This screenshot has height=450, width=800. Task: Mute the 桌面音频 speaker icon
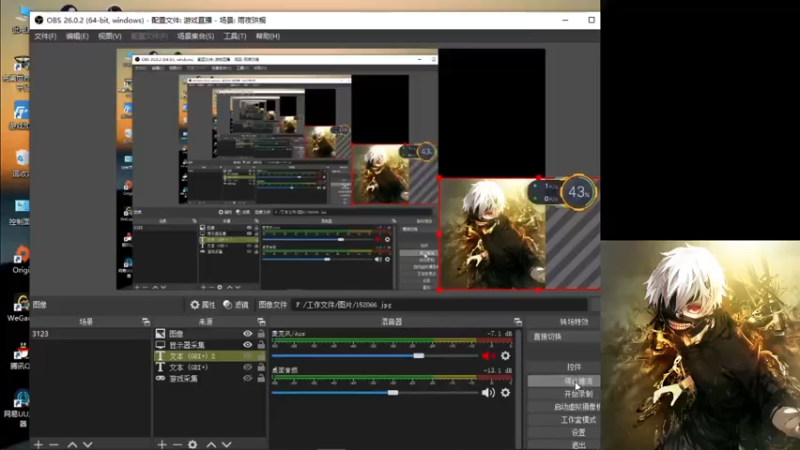tap(488, 392)
